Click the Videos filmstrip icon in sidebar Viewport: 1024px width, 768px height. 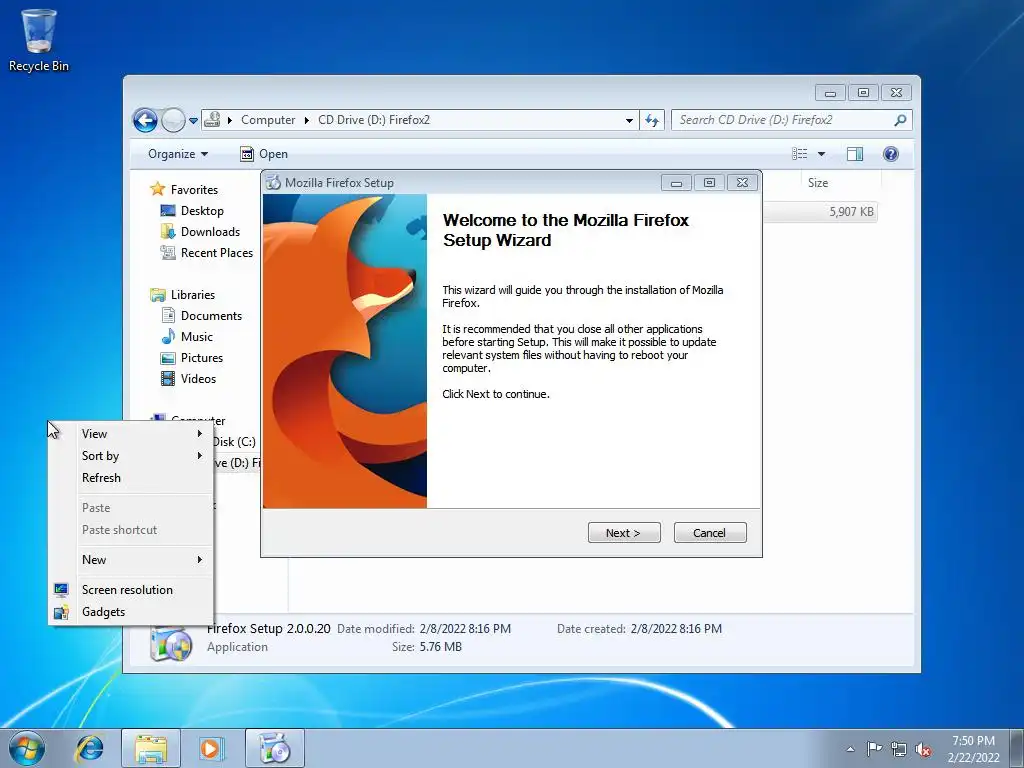(168, 379)
